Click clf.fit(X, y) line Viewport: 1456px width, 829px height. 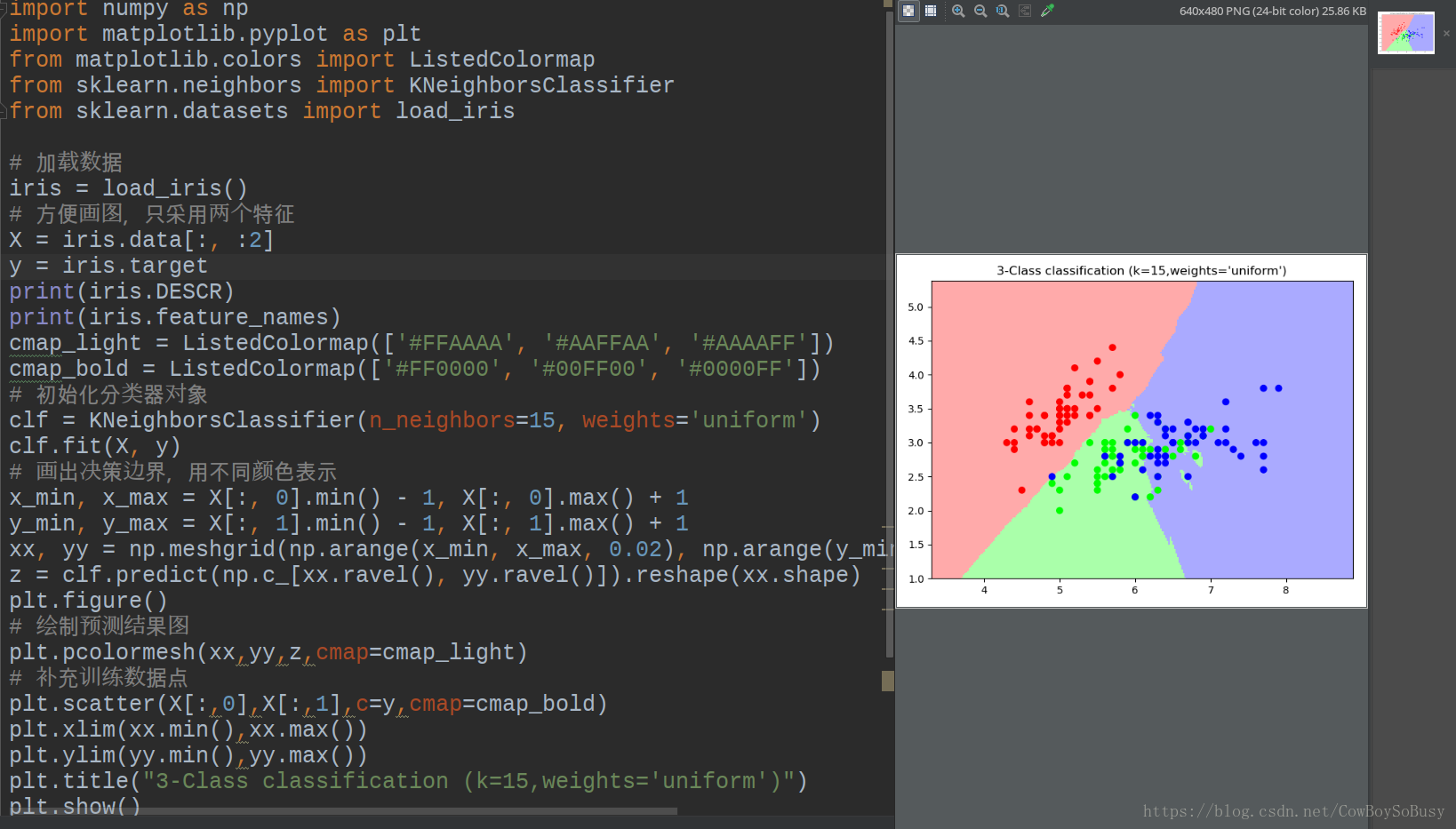point(95,446)
